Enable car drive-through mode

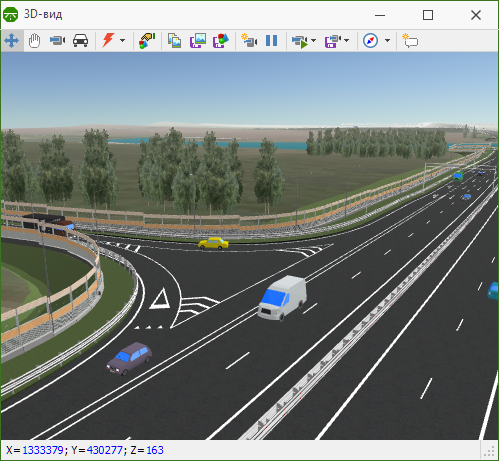80,41
